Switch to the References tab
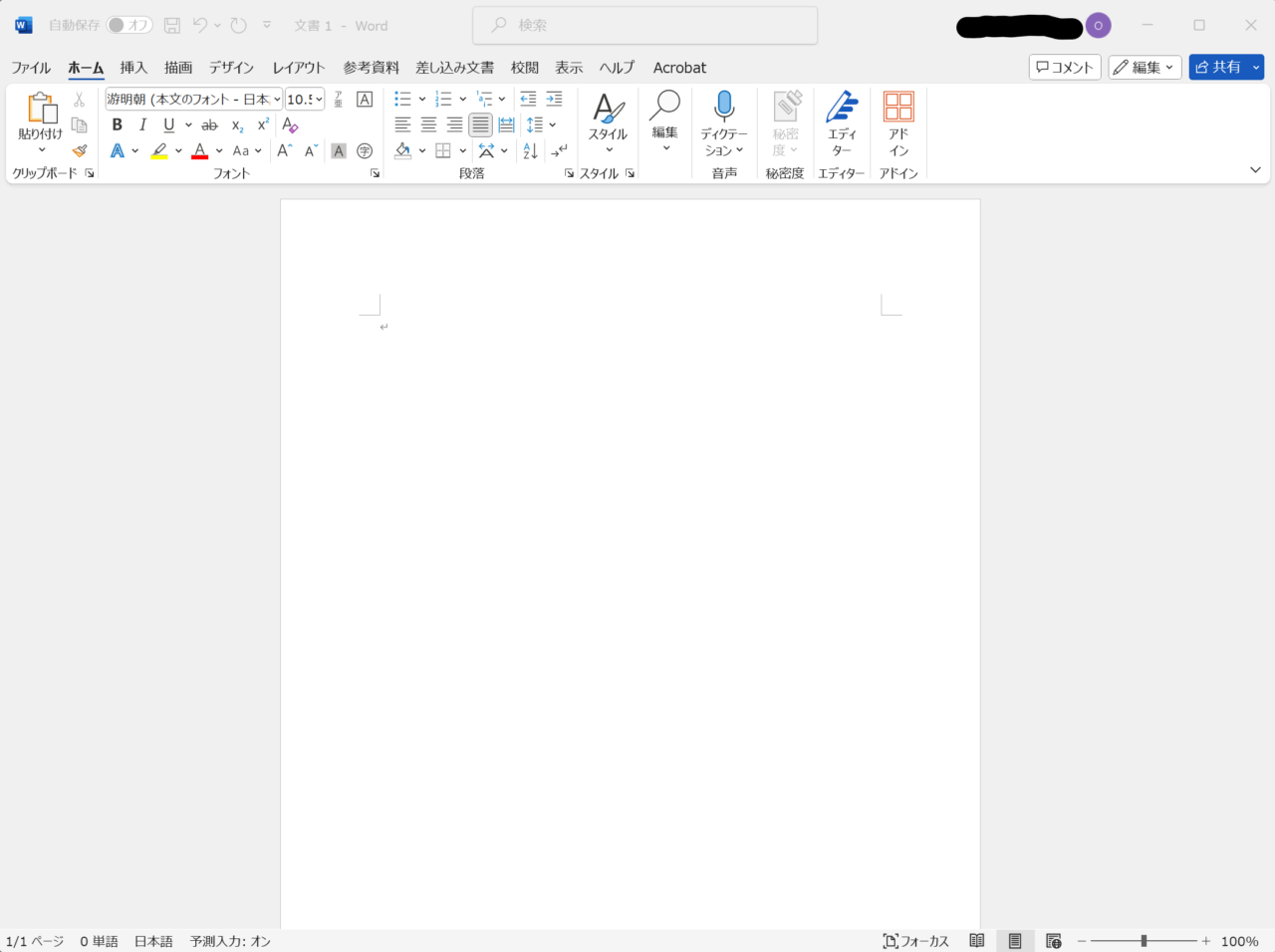1275x952 pixels. 371,68
